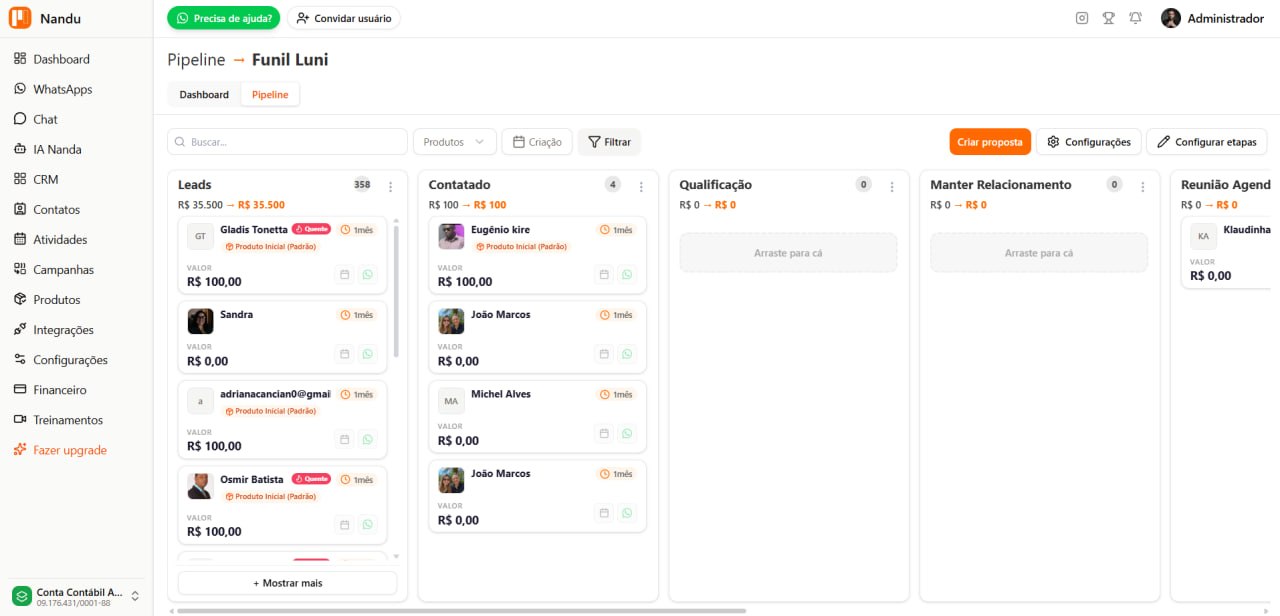Open the Instagram icon in the header
Screen dimensions: 1280x616
click(1082, 18)
